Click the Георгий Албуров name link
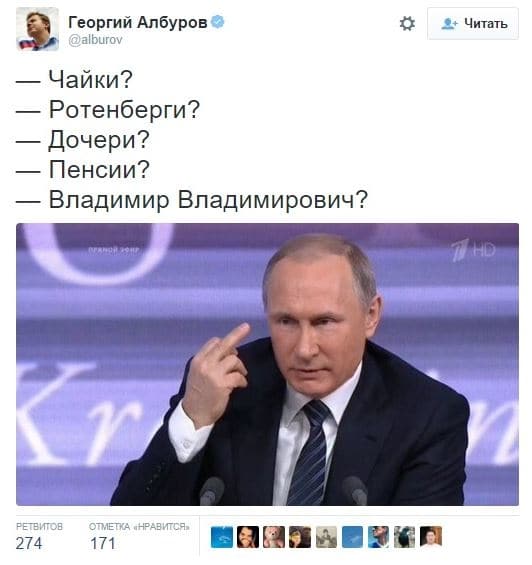The image size is (532, 565). tap(138, 23)
